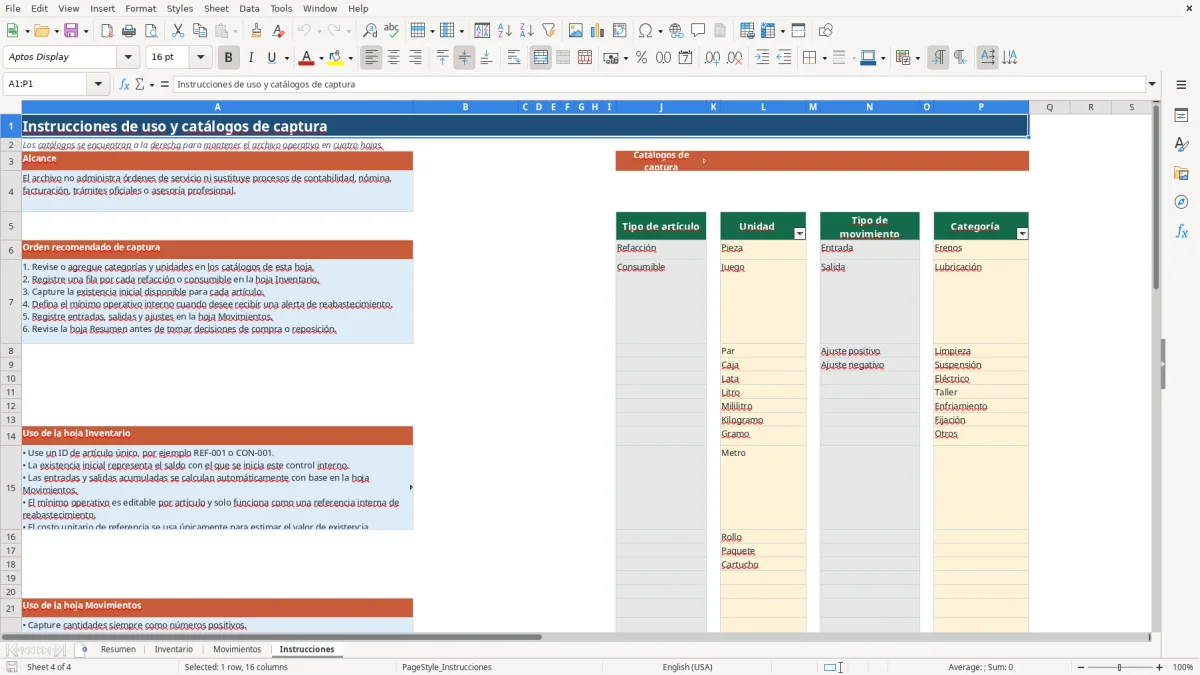The height and width of the screenshot is (675, 1200).
Task: Click the formula input line
Action: pyautogui.click(x=659, y=84)
